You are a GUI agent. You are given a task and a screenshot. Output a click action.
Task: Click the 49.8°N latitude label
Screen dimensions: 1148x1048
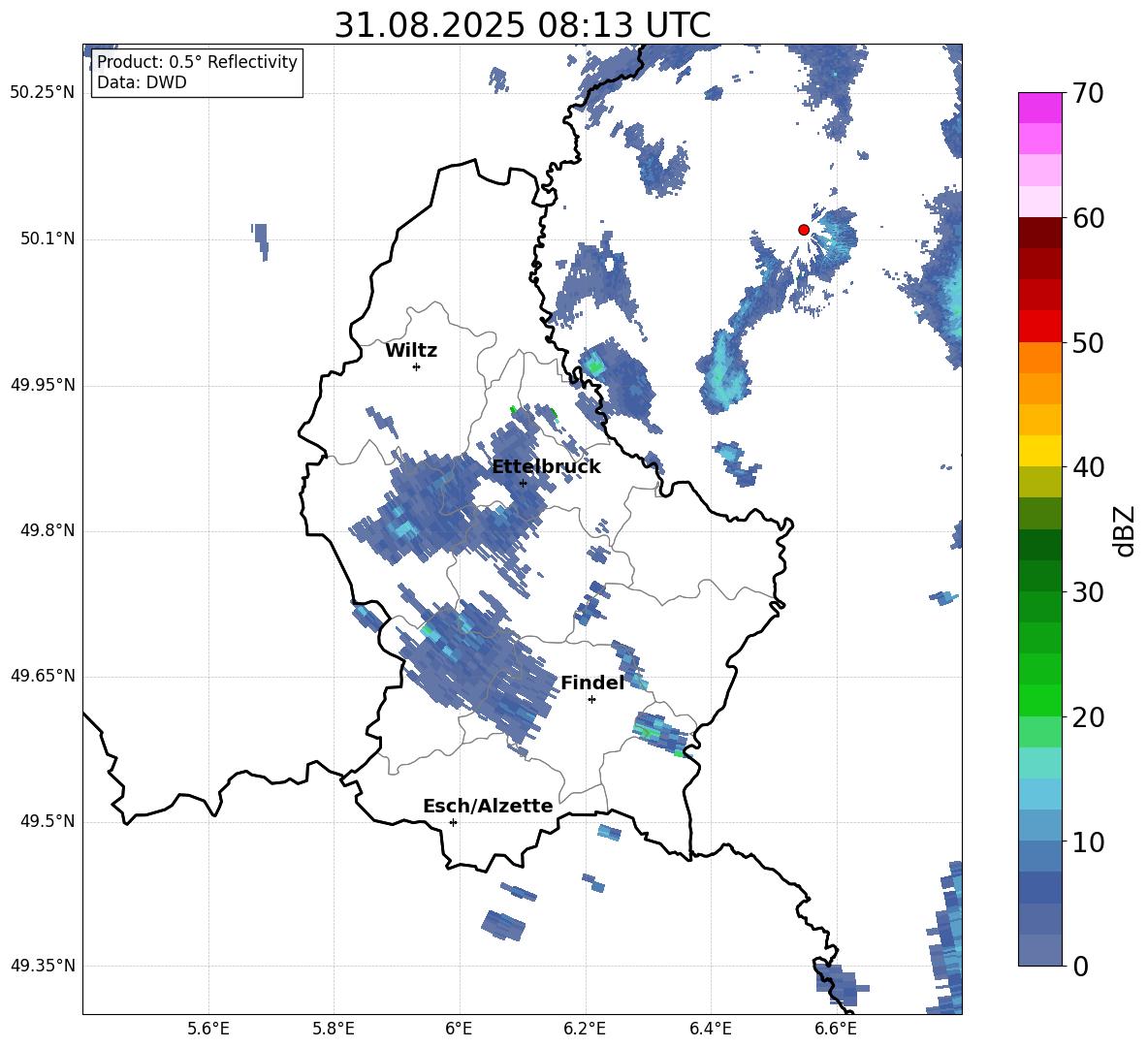click(48, 530)
